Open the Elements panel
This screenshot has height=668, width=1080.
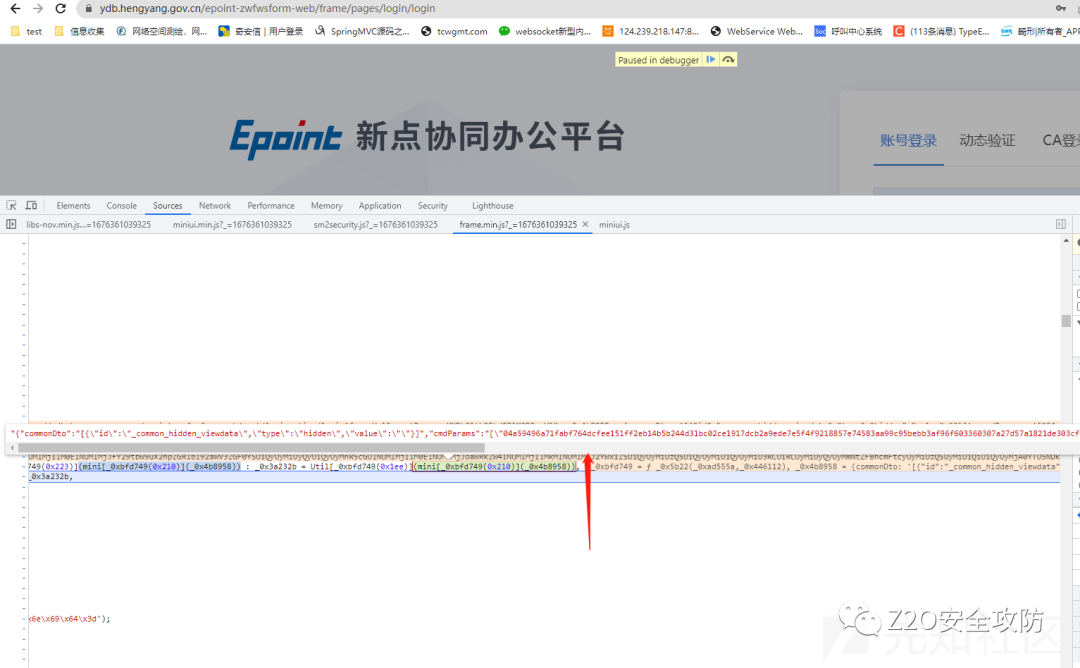(73, 206)
